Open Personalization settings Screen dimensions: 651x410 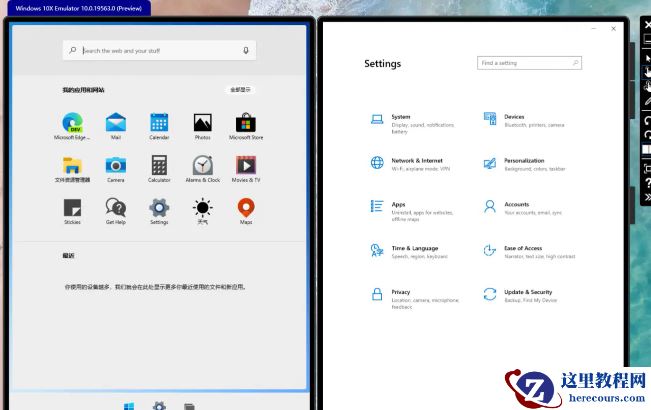tap(524, 164)
